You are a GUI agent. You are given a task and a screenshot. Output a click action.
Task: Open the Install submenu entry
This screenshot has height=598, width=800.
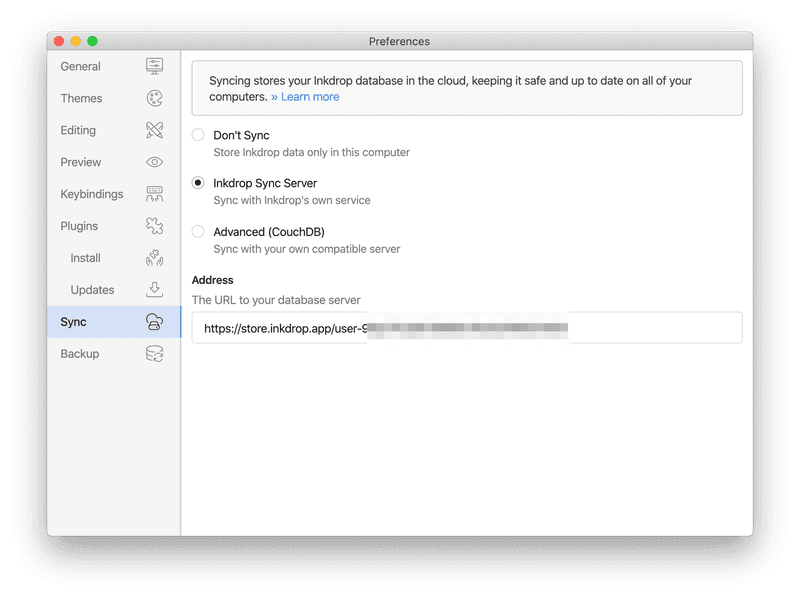pyautogui.click(x=84, y=258)
